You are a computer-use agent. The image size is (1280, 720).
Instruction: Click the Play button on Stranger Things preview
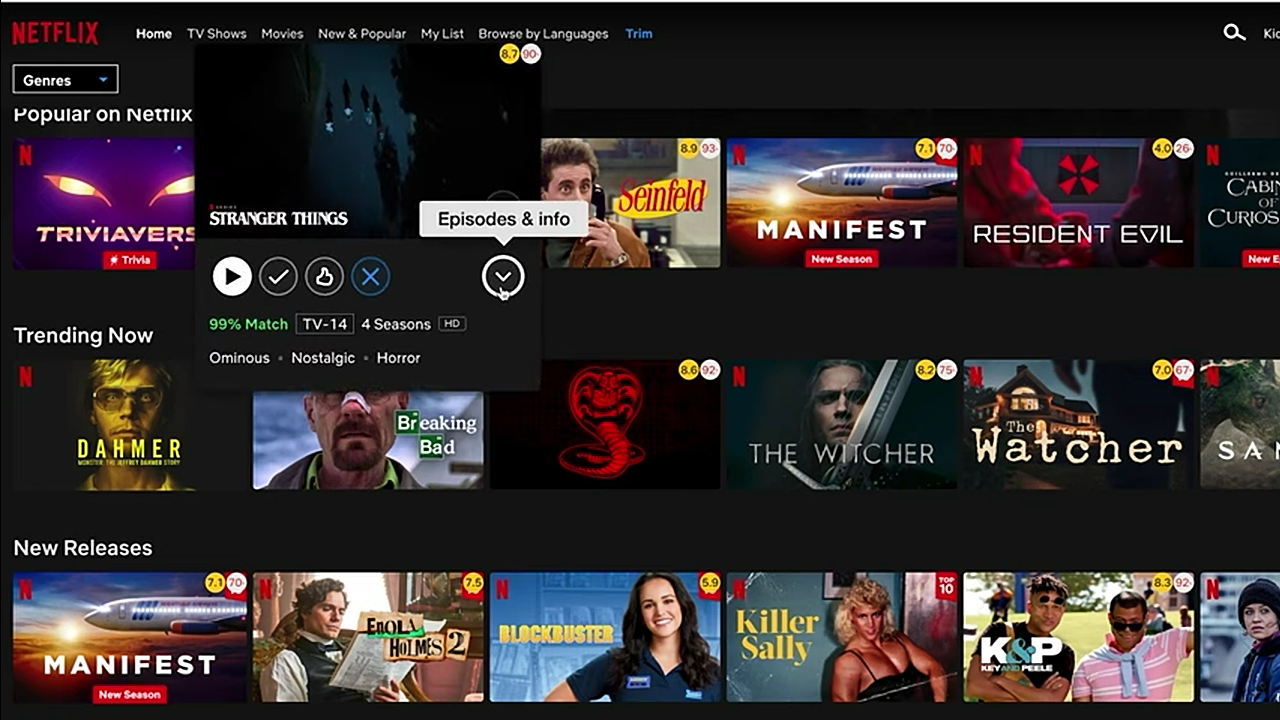pos(231,276)
